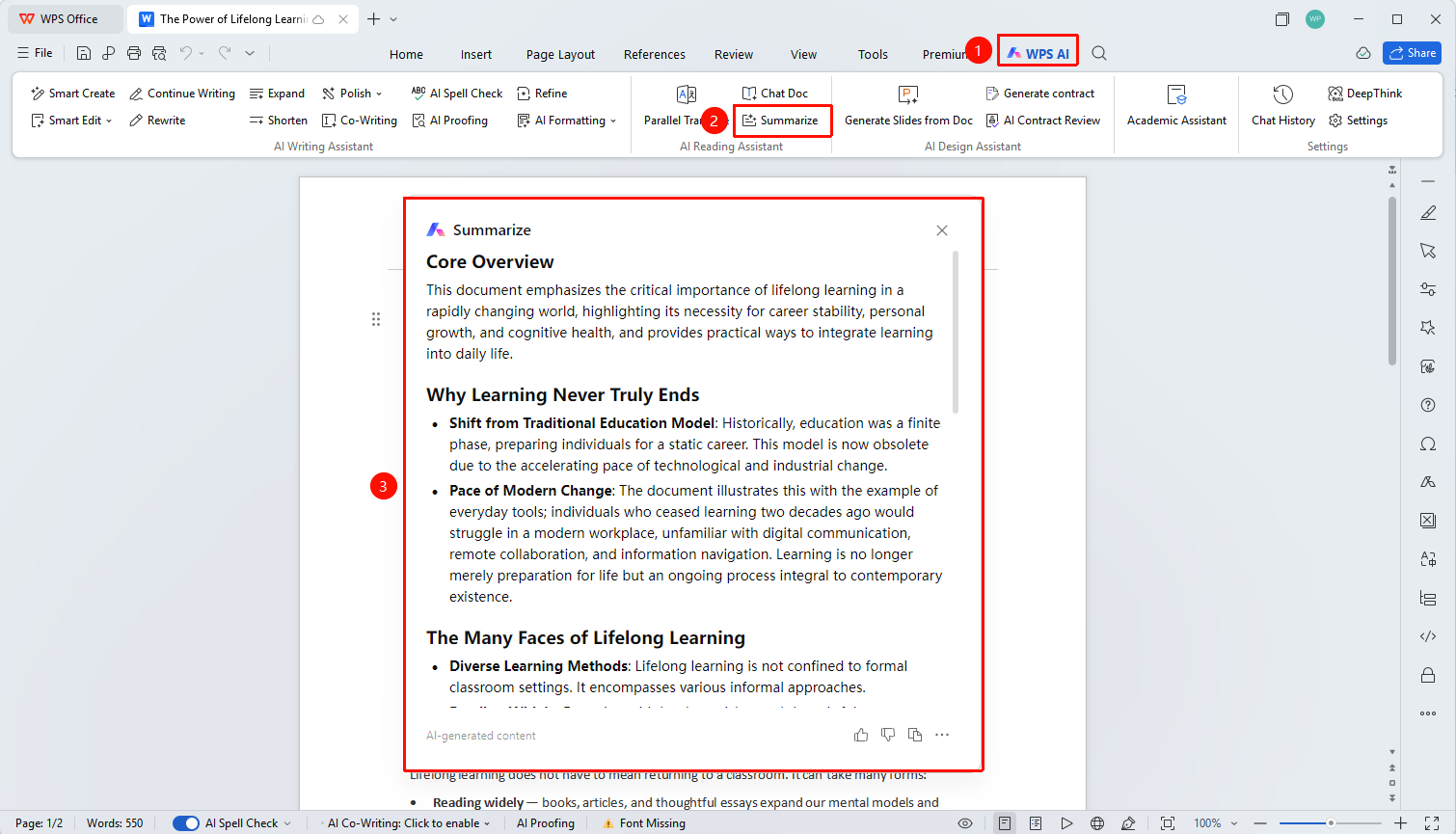Click the lock icon in the right sidebar
The width and height of the screenshot is (1456, 834).
pos(1428,675)
